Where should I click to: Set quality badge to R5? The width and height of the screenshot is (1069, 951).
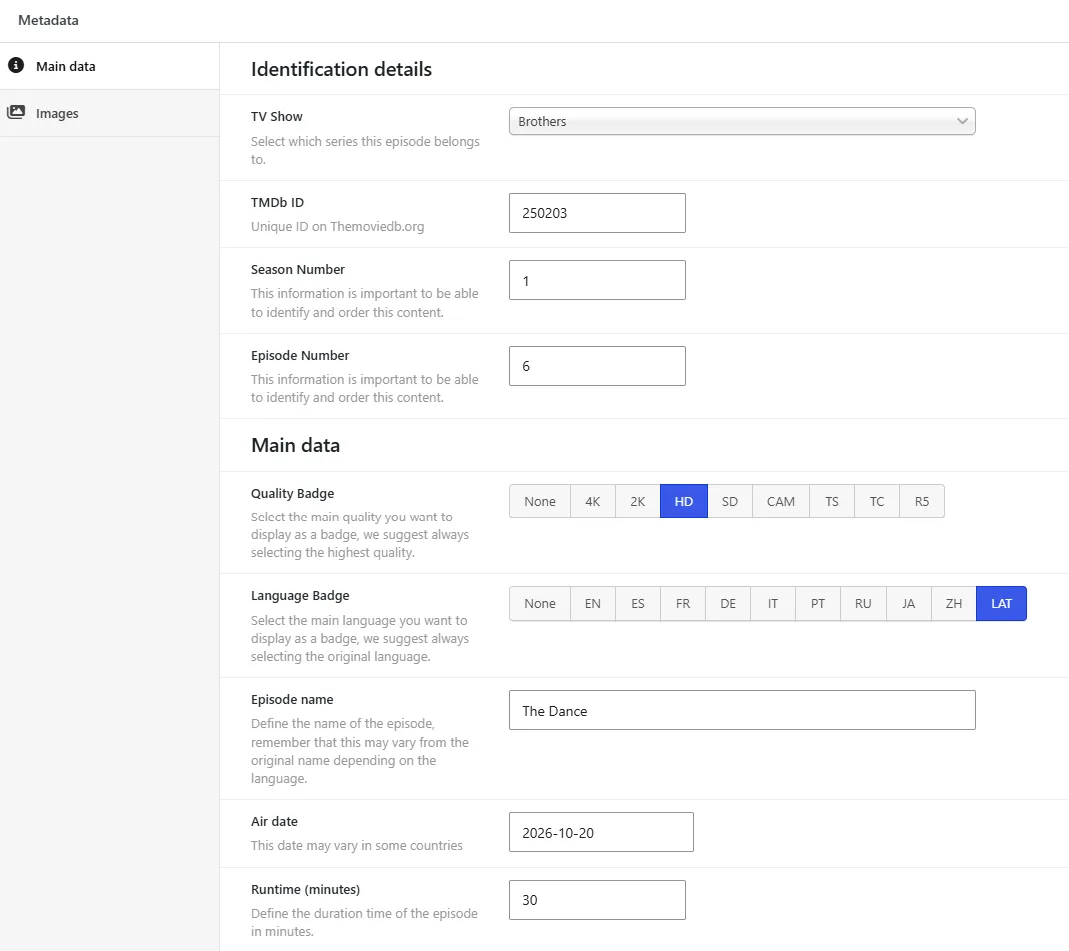click(922, 501)
